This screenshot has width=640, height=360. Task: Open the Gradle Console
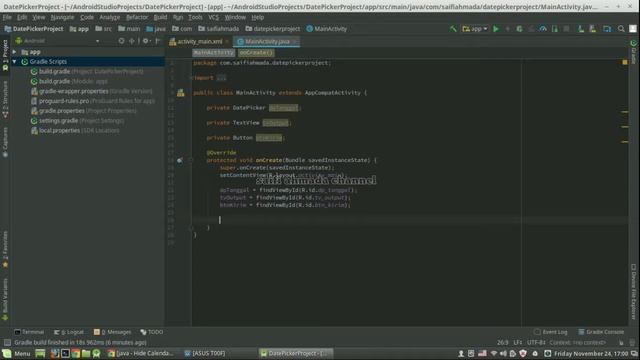click(601, 332)
